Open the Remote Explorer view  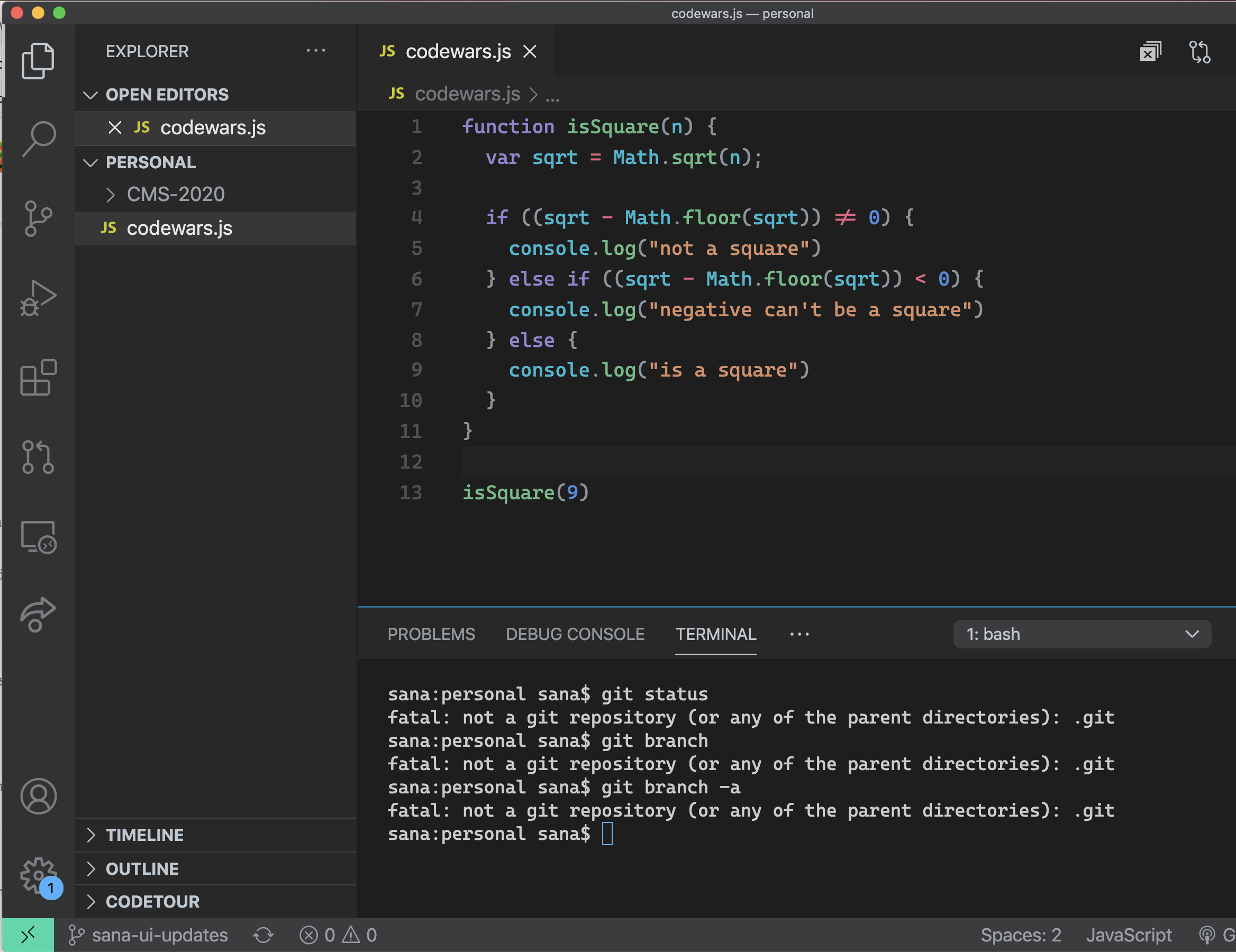(x=38, y=536)
